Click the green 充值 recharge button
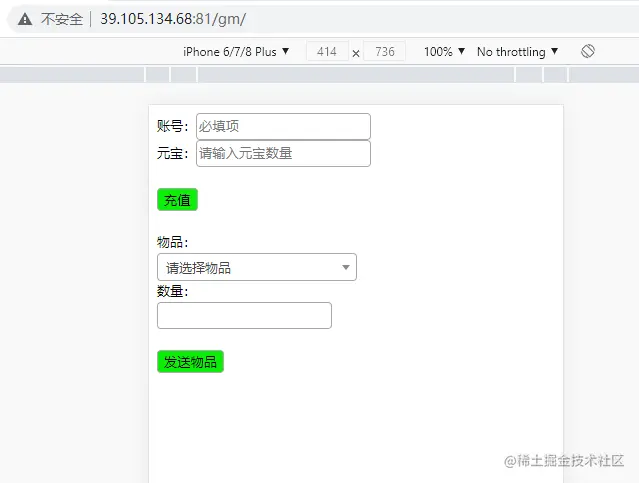This screenshot has width=639, height=483. pyautogui.click(x=177, y=200)
